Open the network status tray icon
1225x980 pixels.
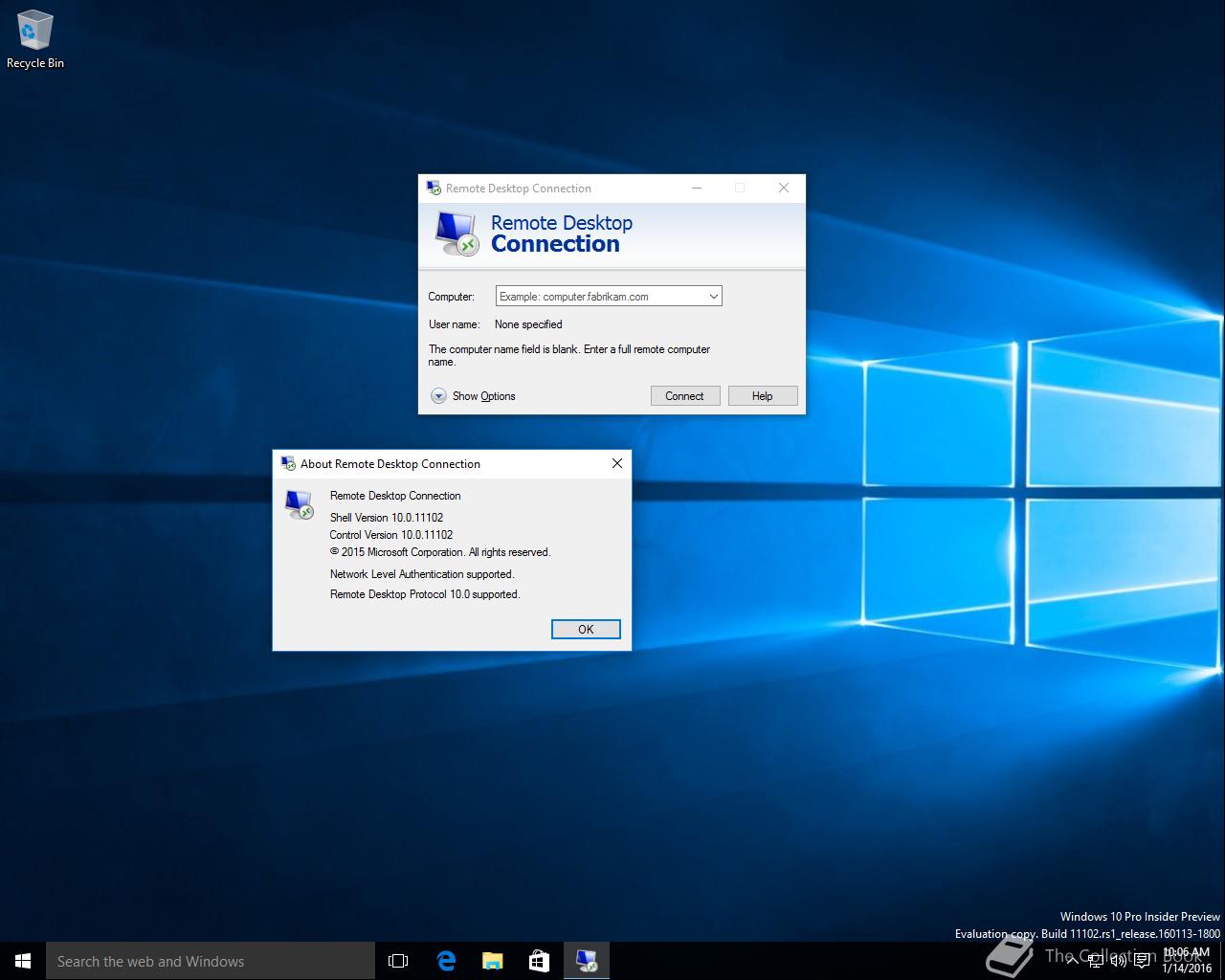tap(1096, 961)
